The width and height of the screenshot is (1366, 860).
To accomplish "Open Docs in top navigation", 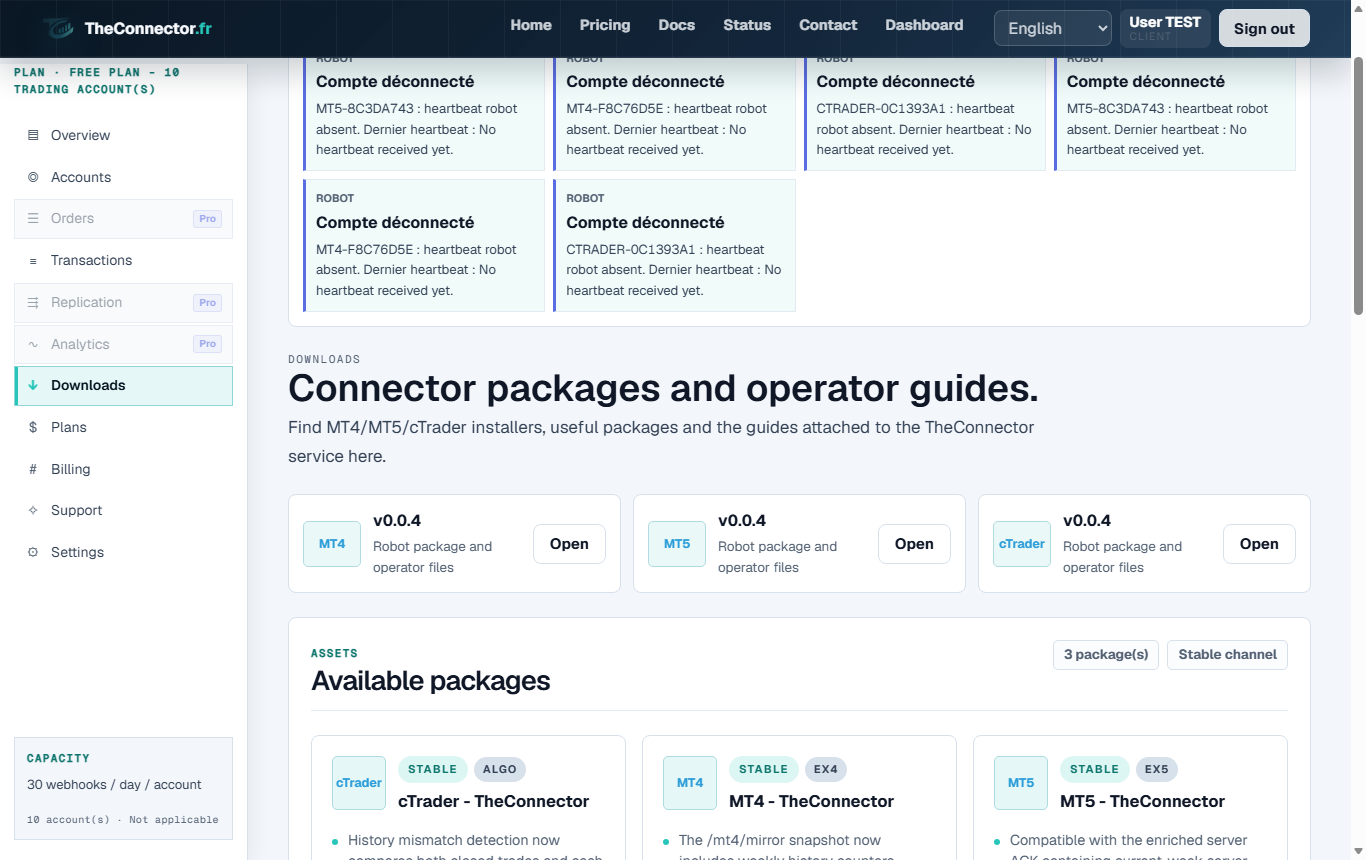I will tap(677, 25).
